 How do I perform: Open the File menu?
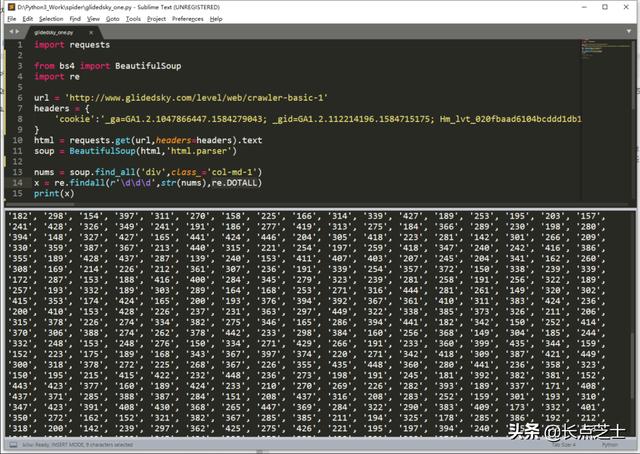click(12, 19)
